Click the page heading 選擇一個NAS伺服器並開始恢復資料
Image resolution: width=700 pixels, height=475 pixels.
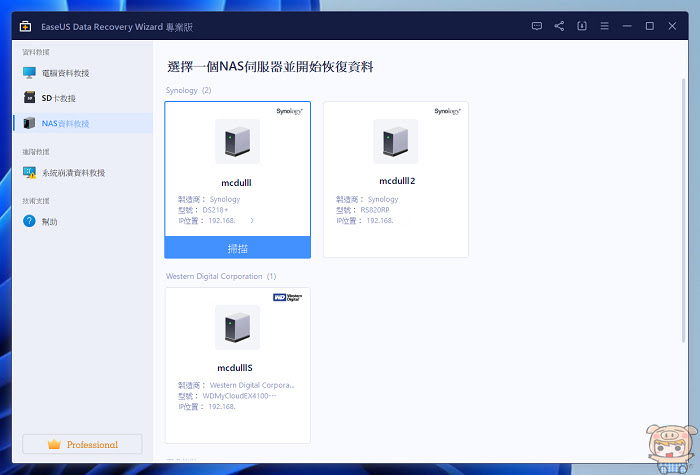pos(271,67)
